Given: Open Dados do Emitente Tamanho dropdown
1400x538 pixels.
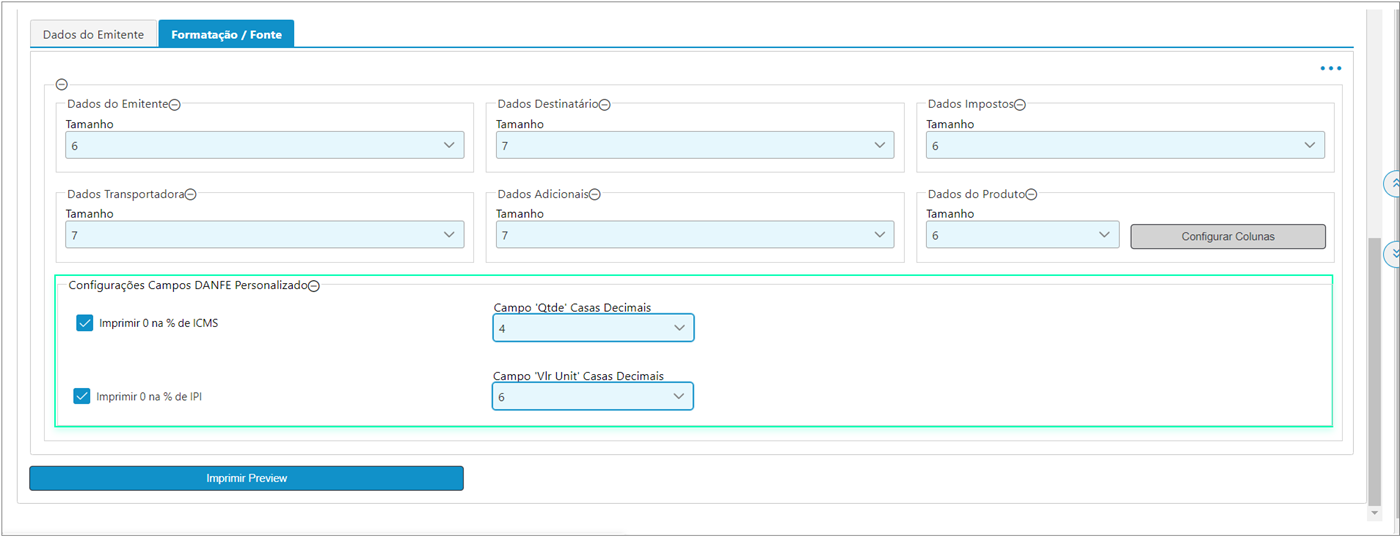Looking at the screenshot, I should [x=265, y=145].
